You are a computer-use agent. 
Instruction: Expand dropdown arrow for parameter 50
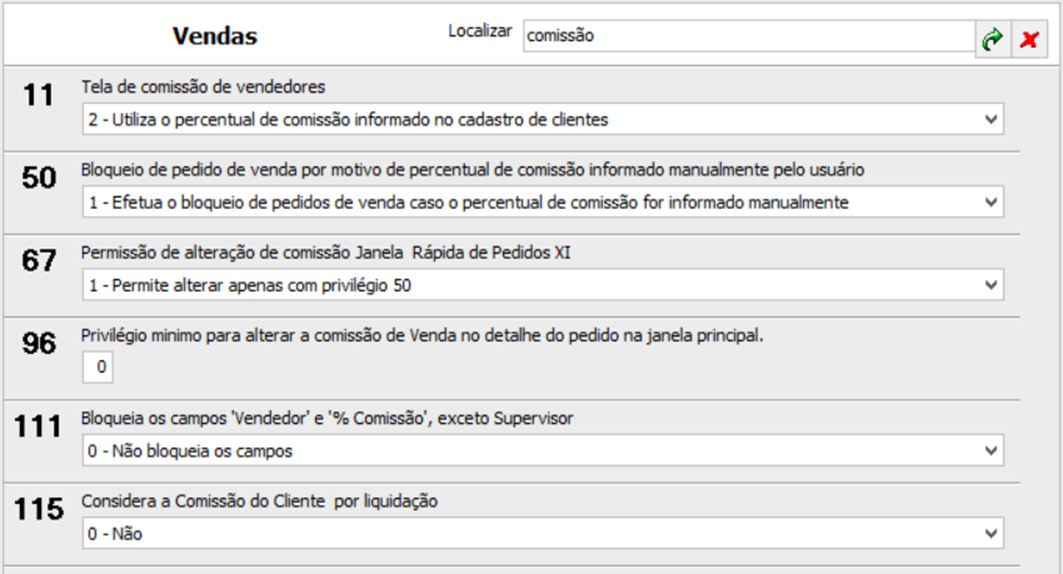click(990, 202)
